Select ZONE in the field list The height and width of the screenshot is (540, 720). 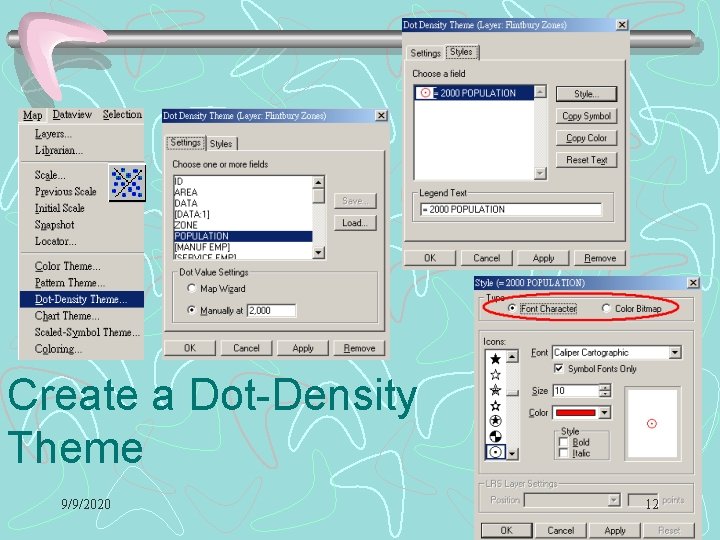tap(243, 225)
